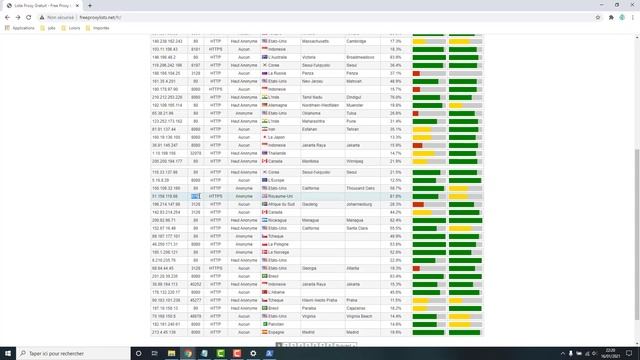Open Cortana circle icon on taskbar

click(x=138, y=353)
